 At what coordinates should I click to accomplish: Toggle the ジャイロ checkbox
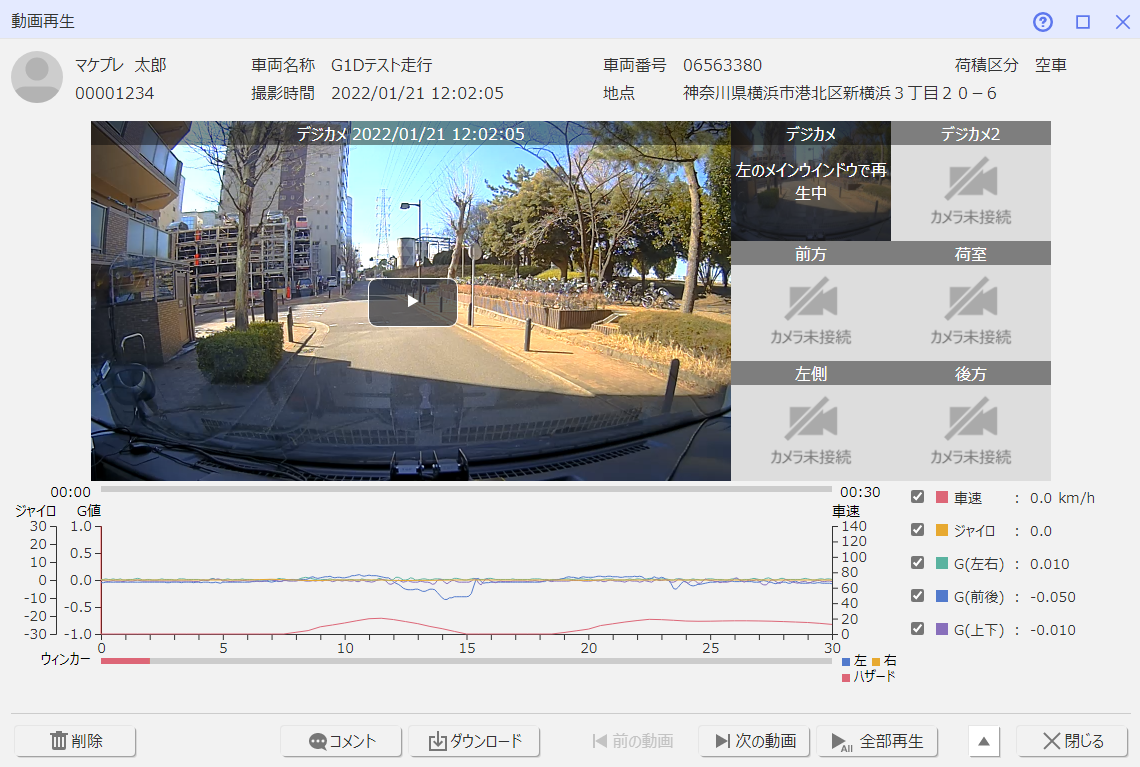click(x=918, y=530)
